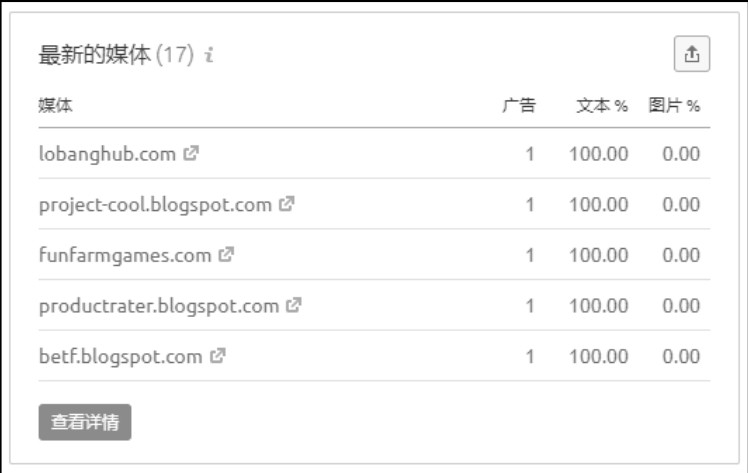The height and width of the screenshot is (473, 748).
Task: Click the 广告 column header
Action: tap(519, 105)
